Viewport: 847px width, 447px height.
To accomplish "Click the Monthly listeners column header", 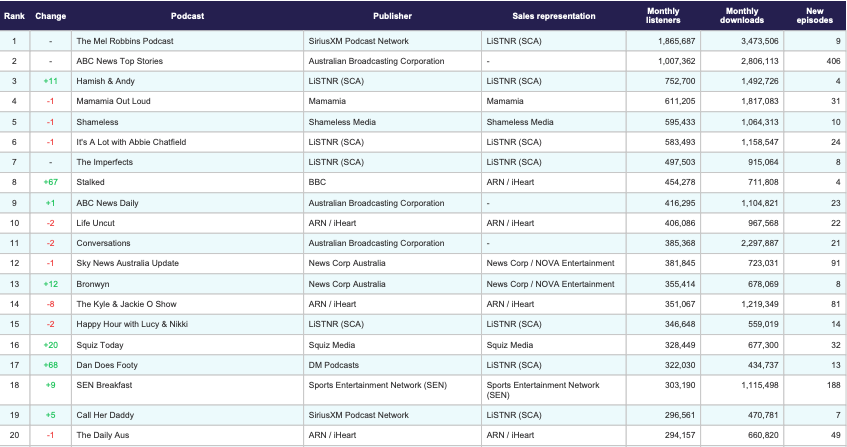I will point(663,16).
